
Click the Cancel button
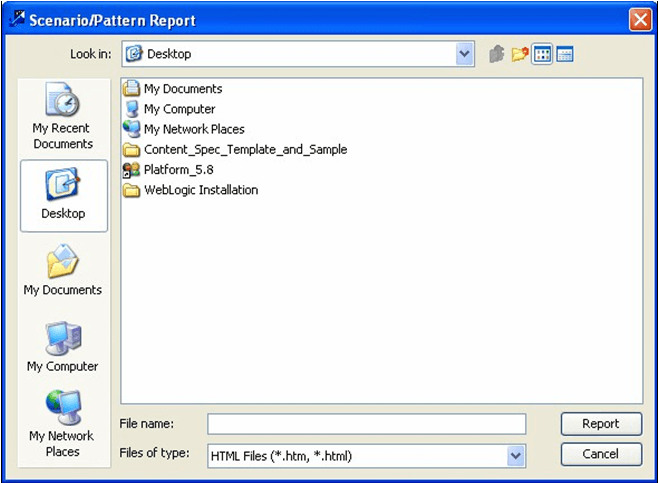(601, 454)
